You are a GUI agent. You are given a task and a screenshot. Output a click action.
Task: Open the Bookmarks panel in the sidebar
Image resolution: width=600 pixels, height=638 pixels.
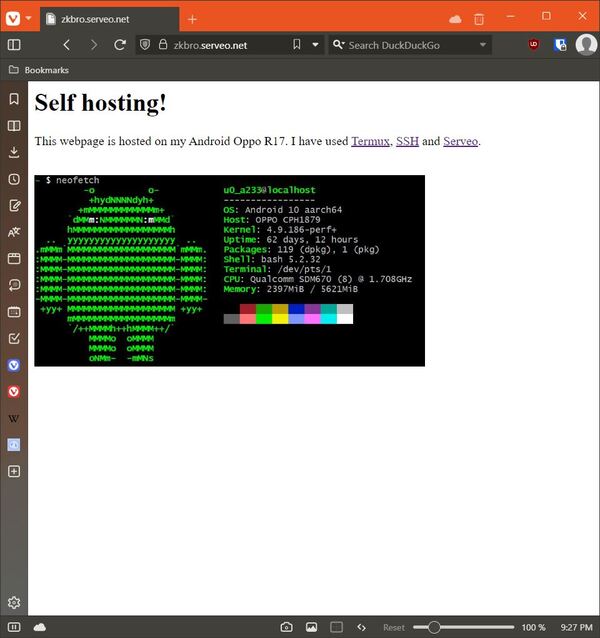[14, 100]
